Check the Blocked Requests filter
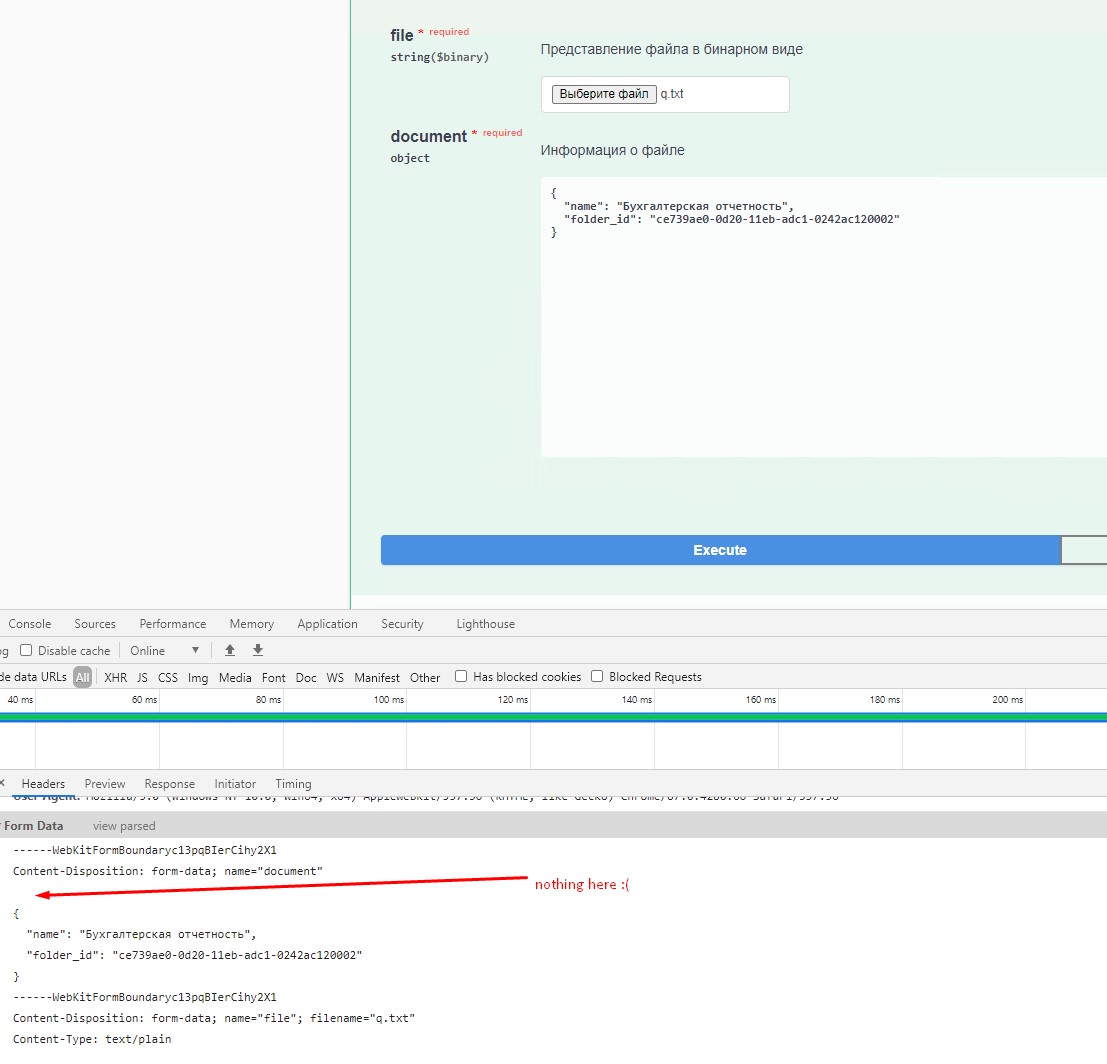 [597, 676]
